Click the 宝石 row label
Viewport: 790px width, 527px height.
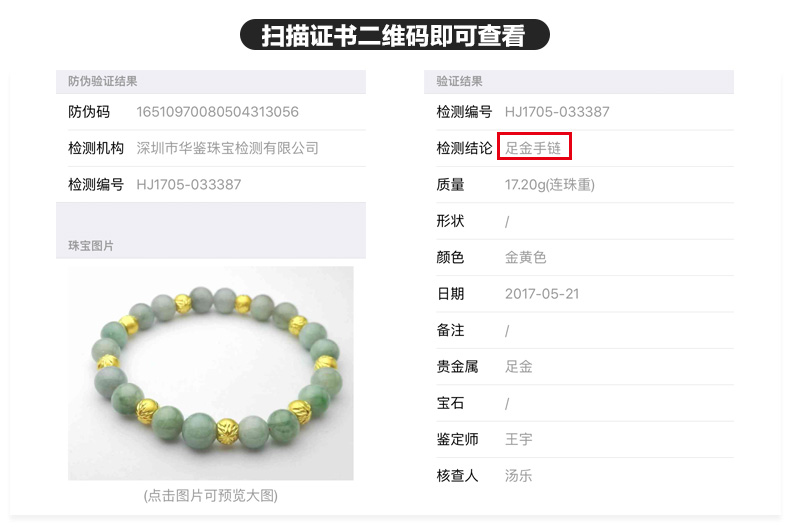450,403
